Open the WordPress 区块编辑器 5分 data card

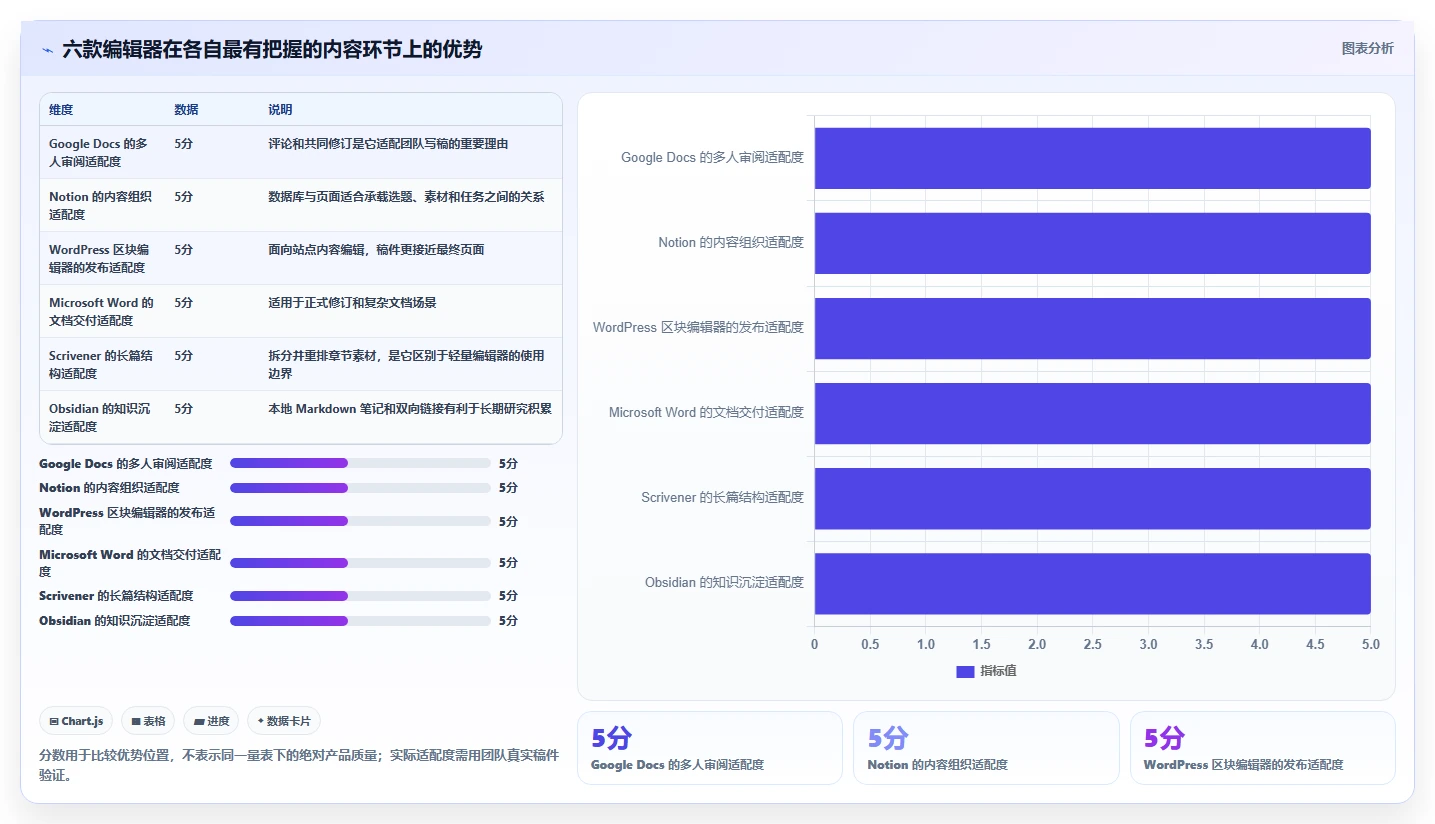pyautogui.click(x=1262, y=748)
